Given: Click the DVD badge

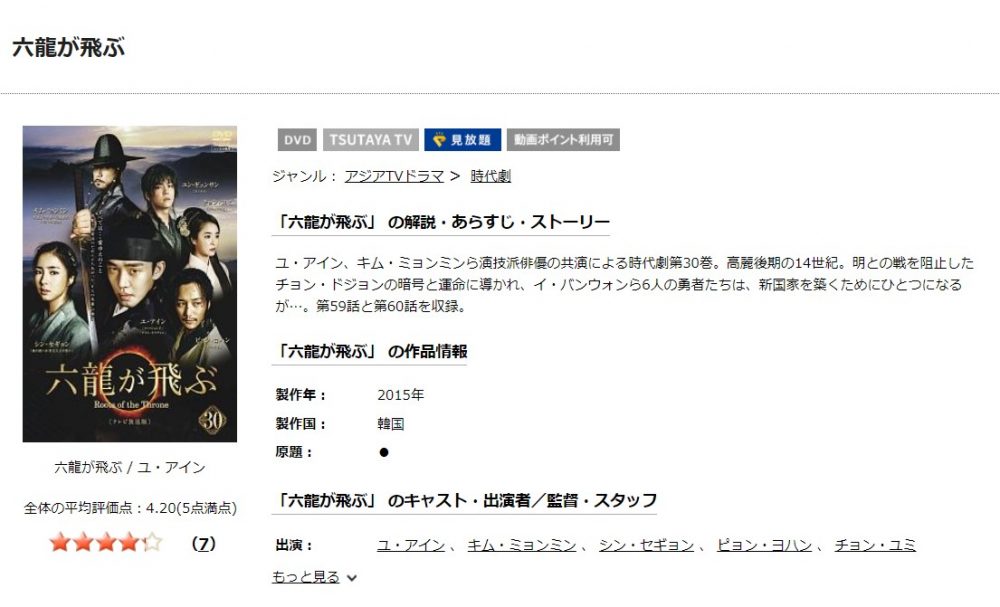Looking at the screenshot, I should (x=297, y=140).
